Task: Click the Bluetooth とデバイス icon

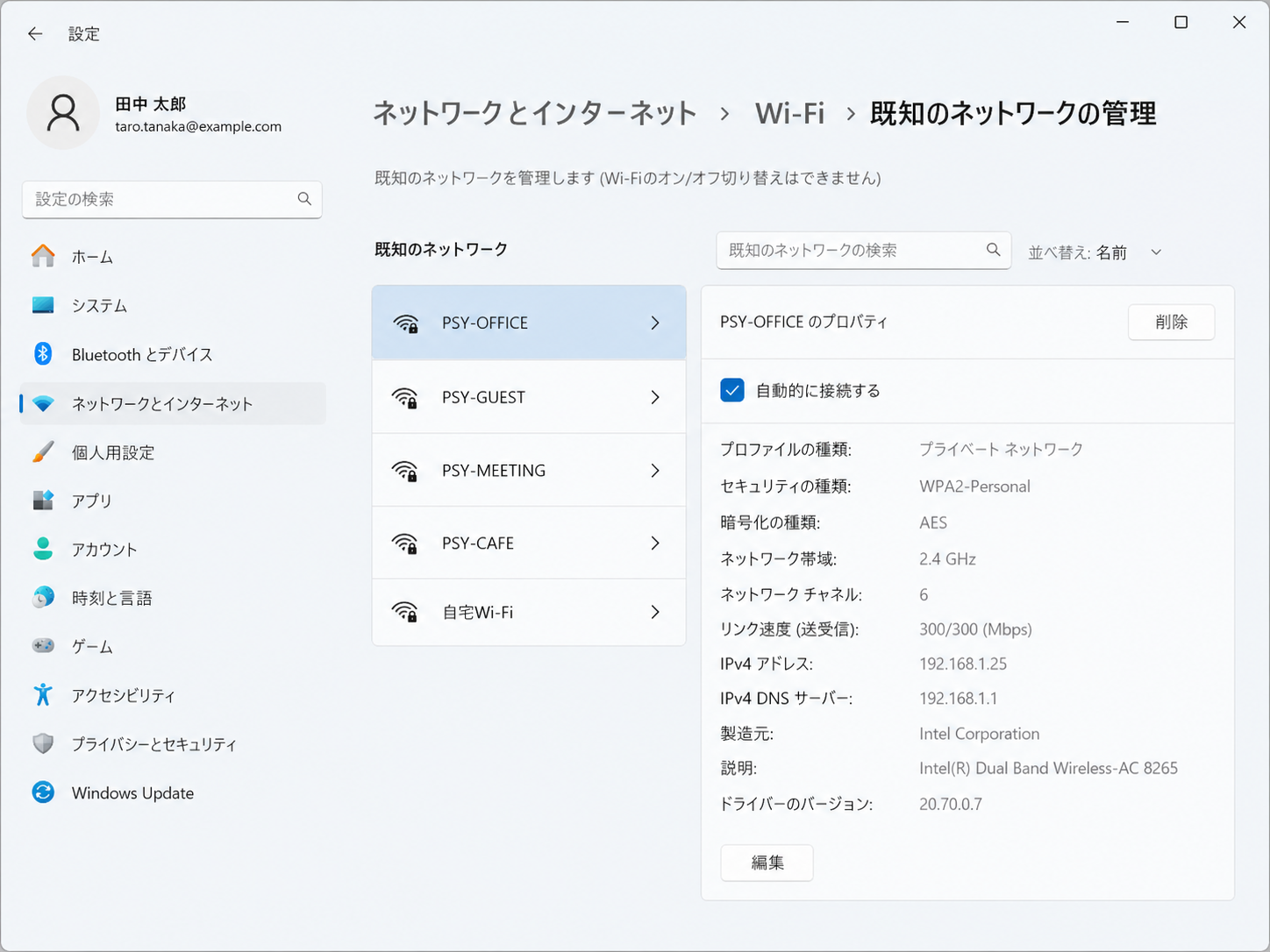Action: (x=43, y=354)
